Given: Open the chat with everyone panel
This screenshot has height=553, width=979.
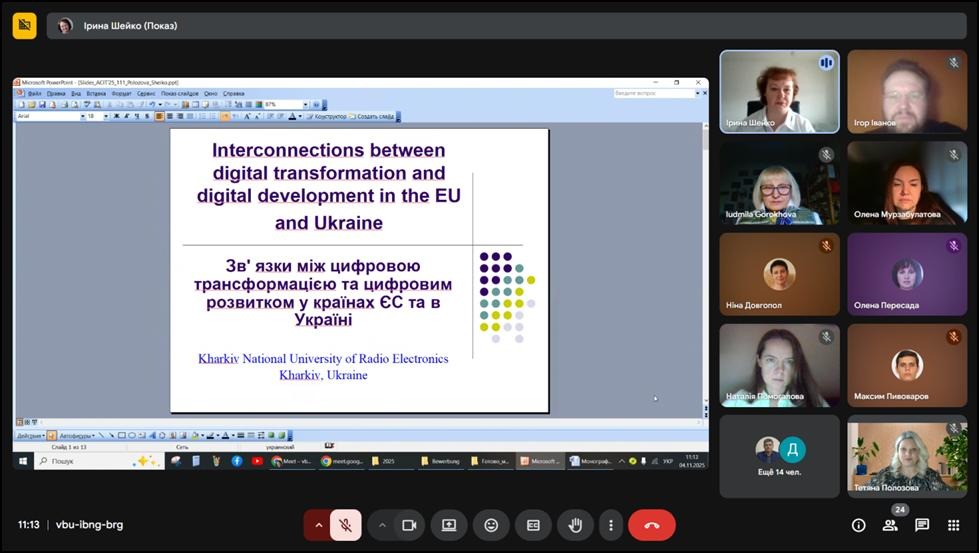Looking at the screenshot, I should coord(922,525).
